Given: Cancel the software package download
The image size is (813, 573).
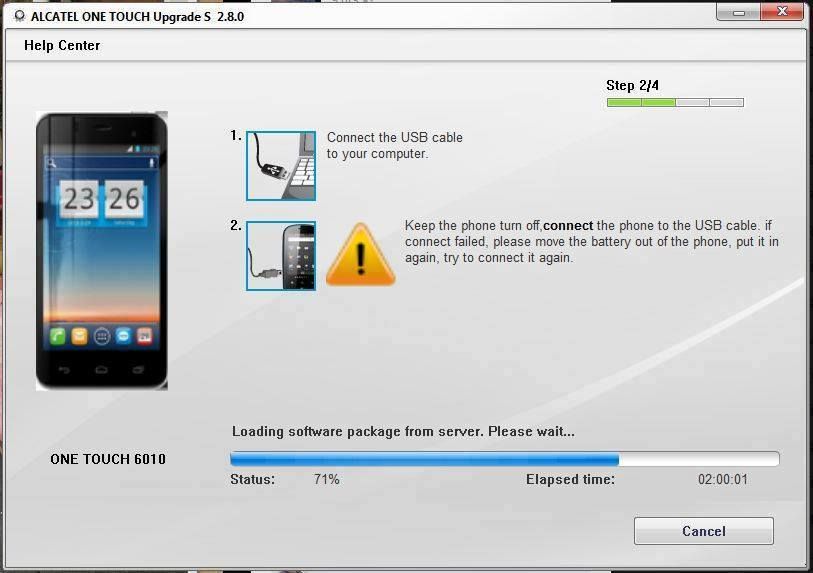Looking at the screenshot, I should pos(703,531).
